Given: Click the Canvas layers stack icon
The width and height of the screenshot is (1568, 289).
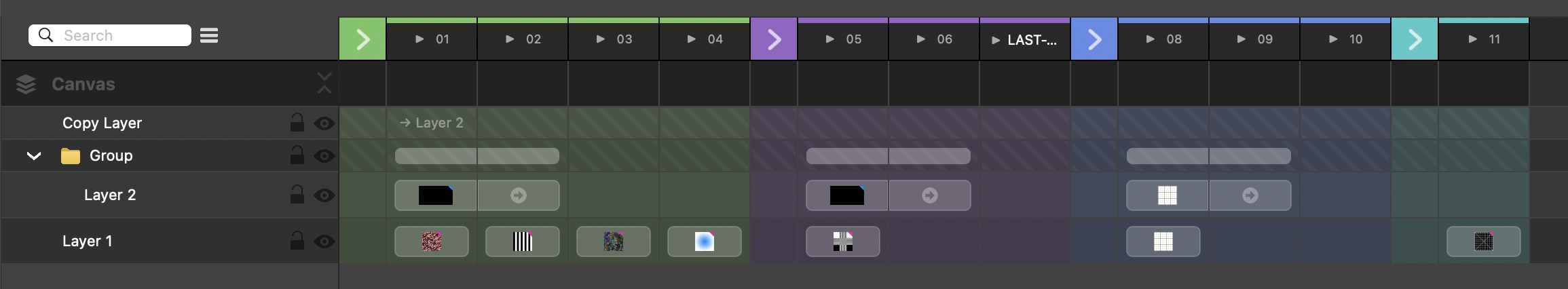Looking at the screenshot, I should coord(26,84).
